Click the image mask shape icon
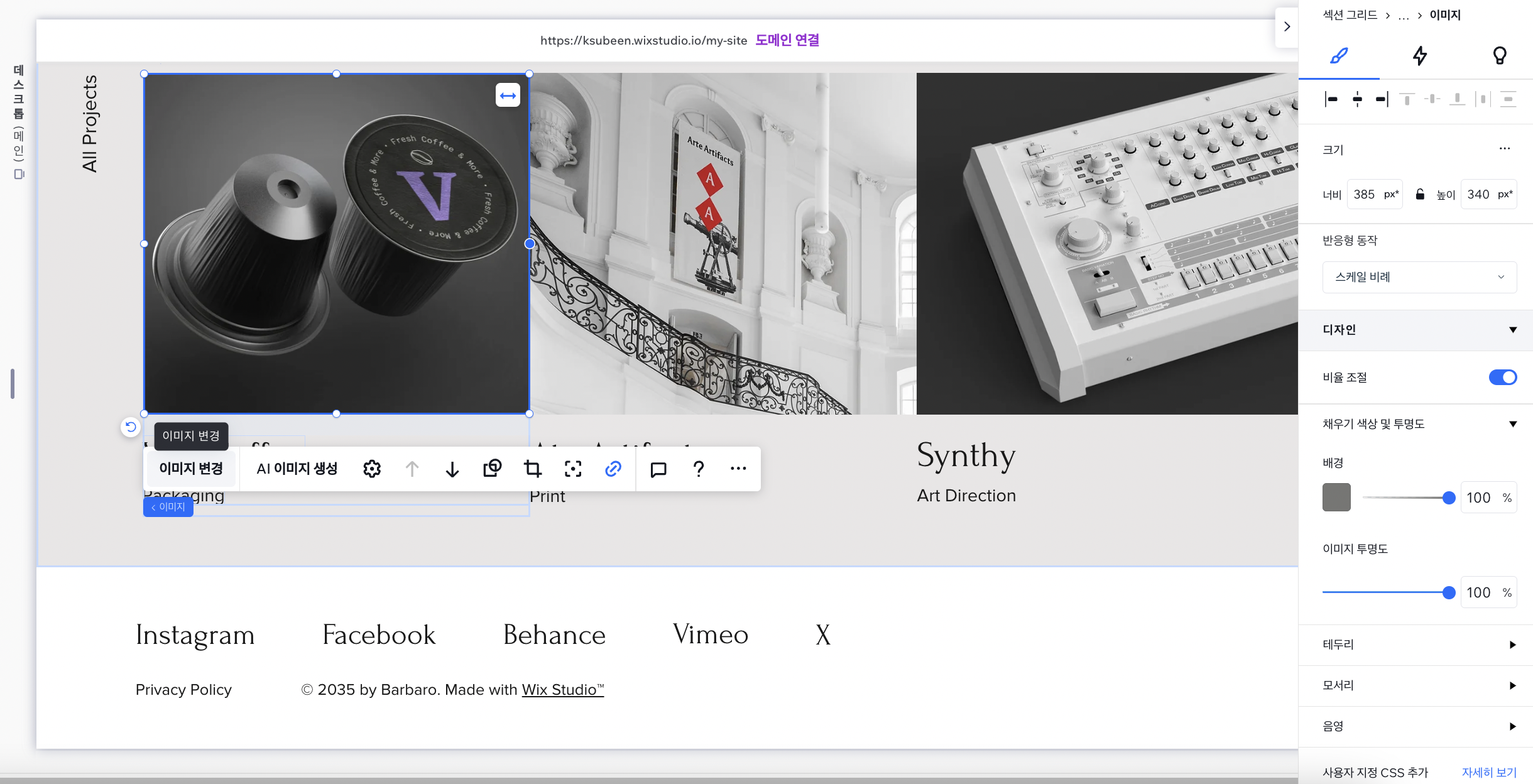1533x784 pixels. pos(492,469)
